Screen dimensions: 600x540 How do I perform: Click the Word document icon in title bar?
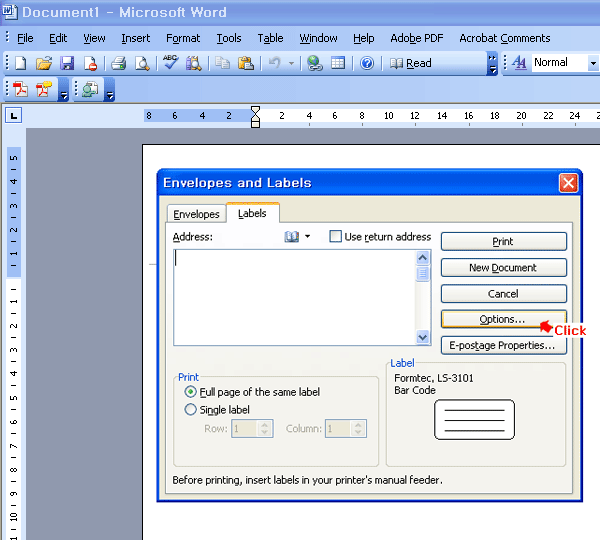(9, 11)
